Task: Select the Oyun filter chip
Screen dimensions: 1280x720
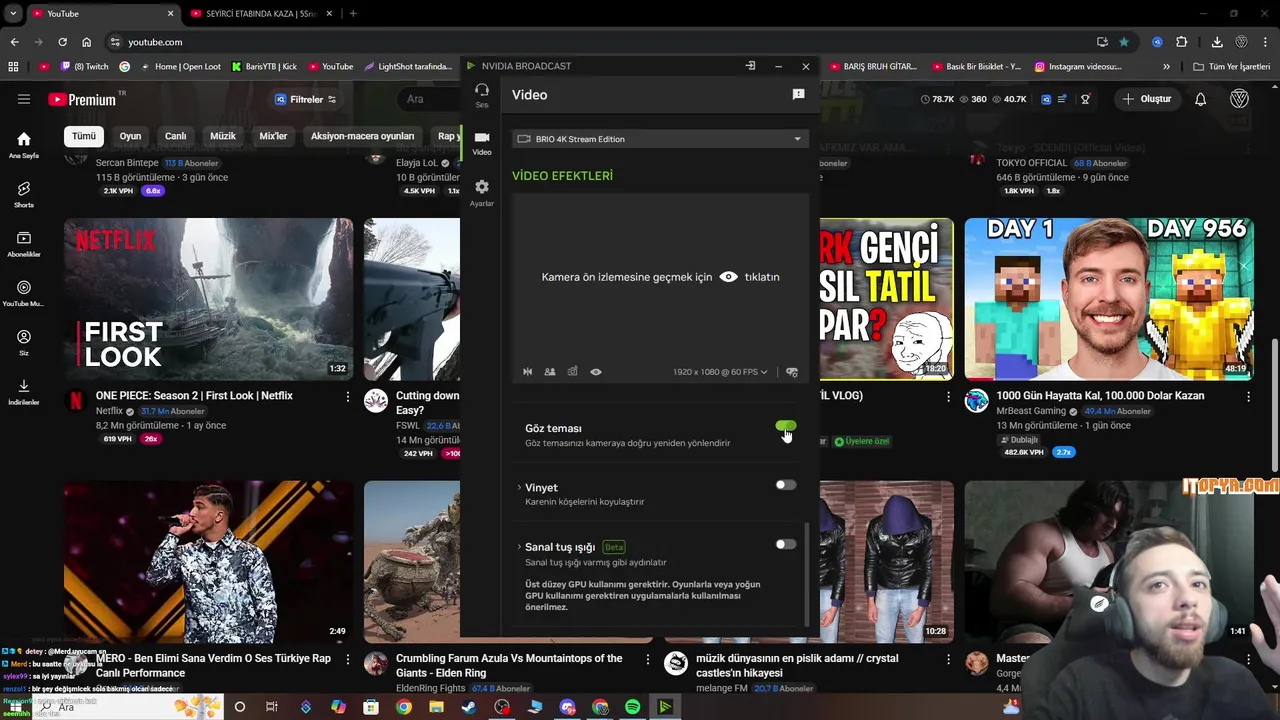Action: (x=131, y=136)
